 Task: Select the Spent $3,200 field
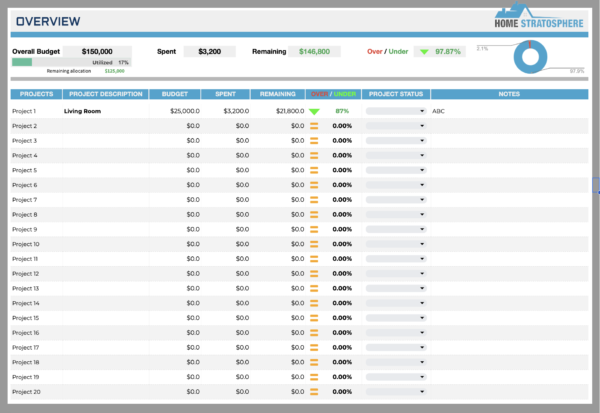tap(210, 52)
